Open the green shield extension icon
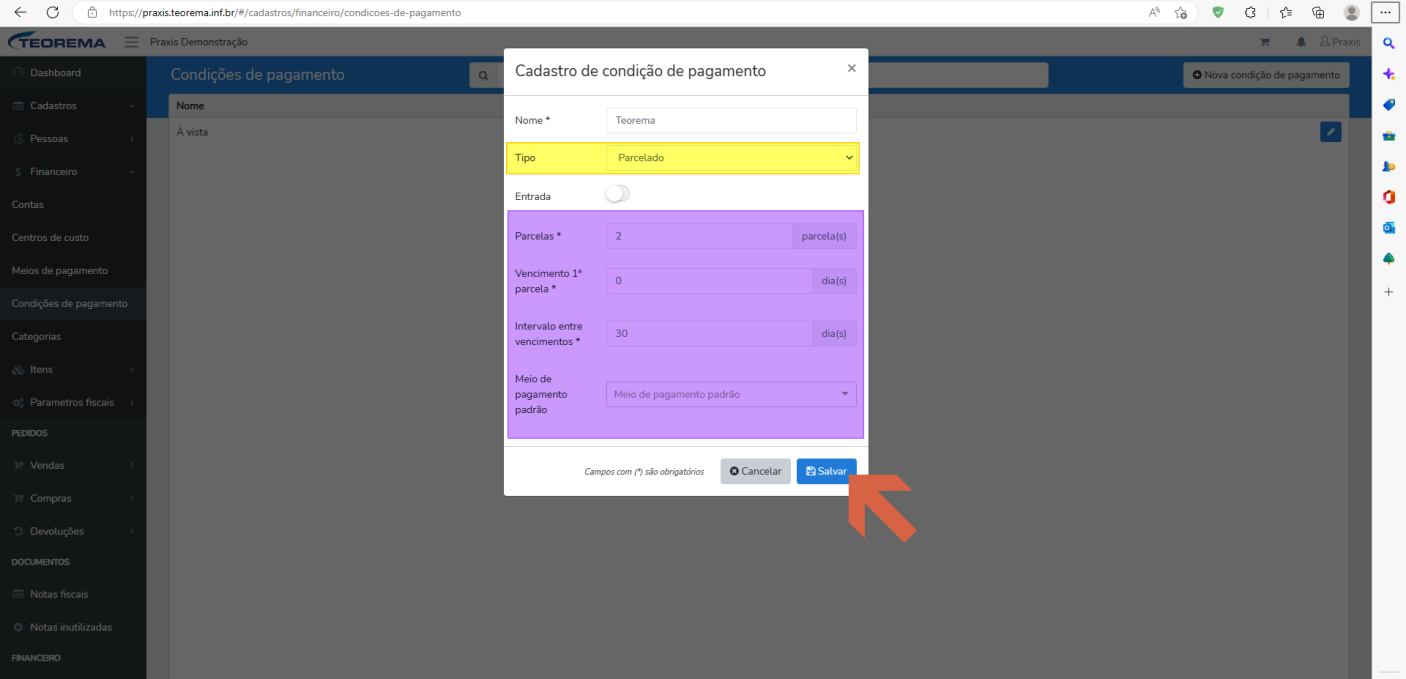 coord(1217,13)
